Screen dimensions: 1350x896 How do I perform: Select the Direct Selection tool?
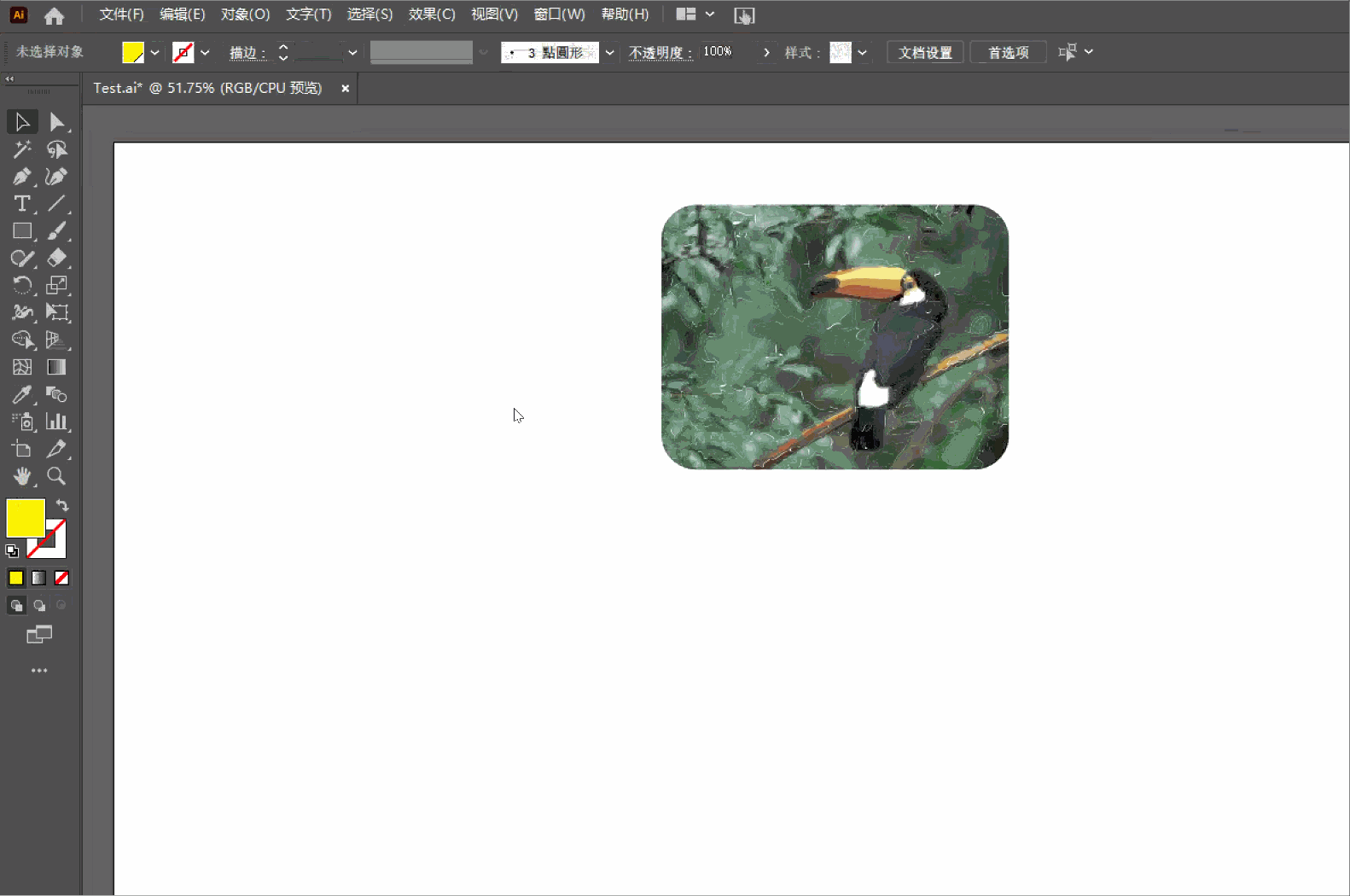(x=56, y=122)
